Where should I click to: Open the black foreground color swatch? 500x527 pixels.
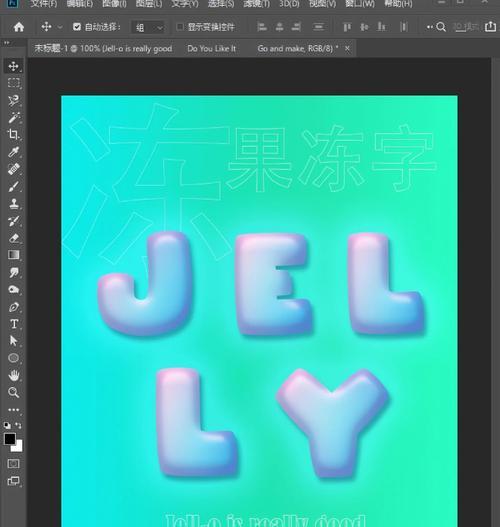coord(9,439)
